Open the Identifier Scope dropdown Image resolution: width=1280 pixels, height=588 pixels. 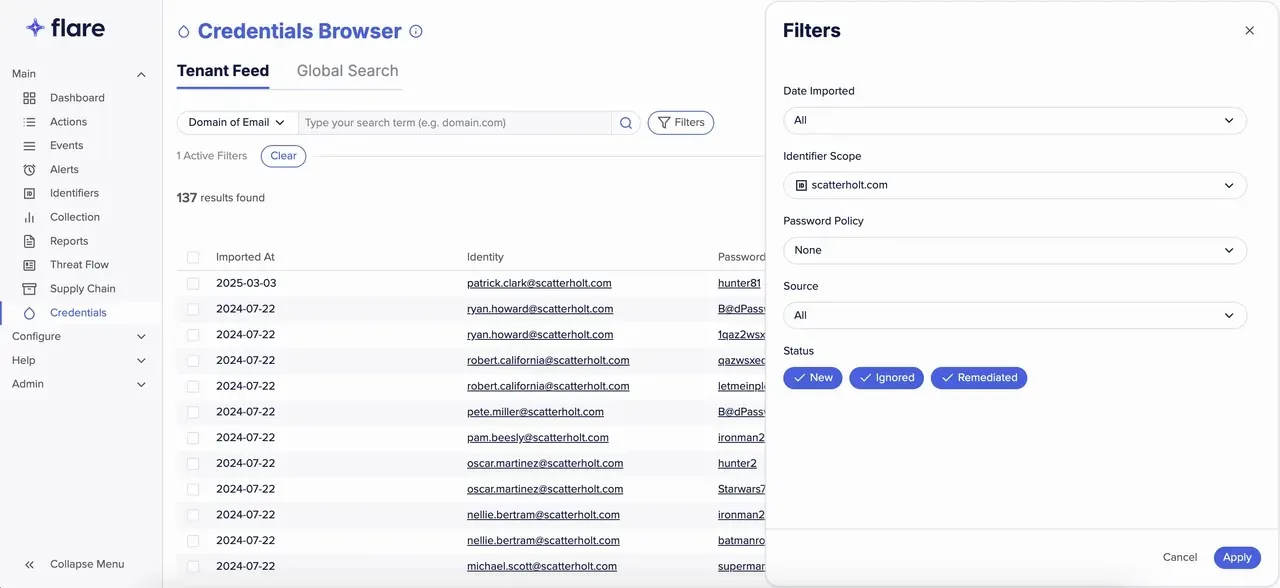click(x=1015, y=185)
